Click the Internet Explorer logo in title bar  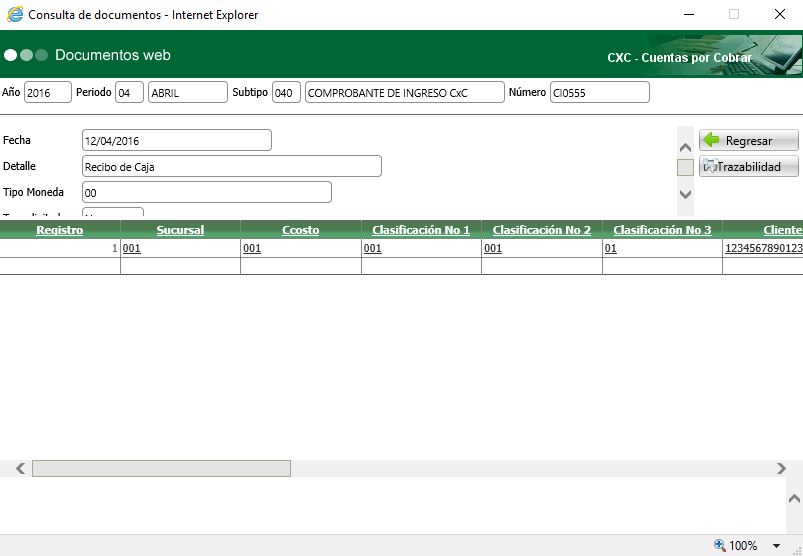(x=15, y=15)
